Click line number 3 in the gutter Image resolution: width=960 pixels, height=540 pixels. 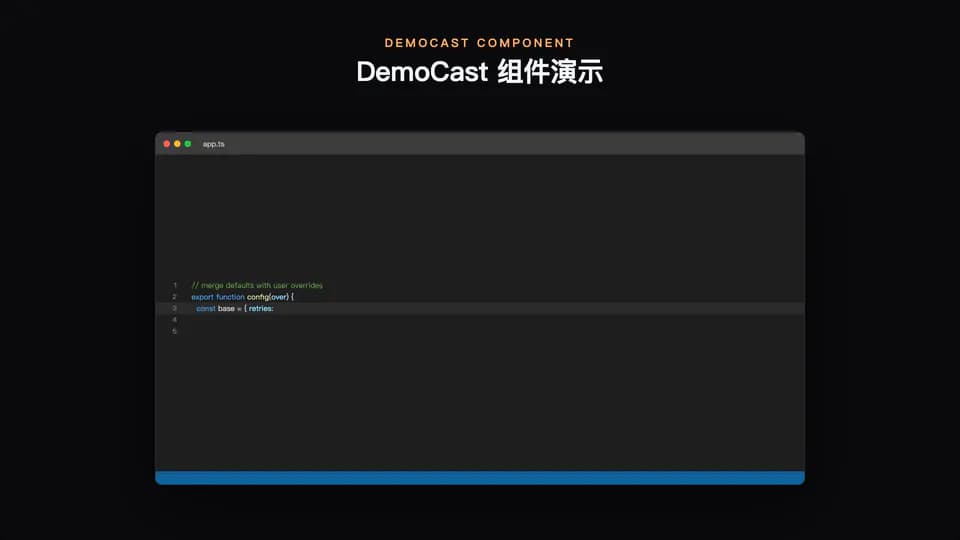tap(174, 309)
